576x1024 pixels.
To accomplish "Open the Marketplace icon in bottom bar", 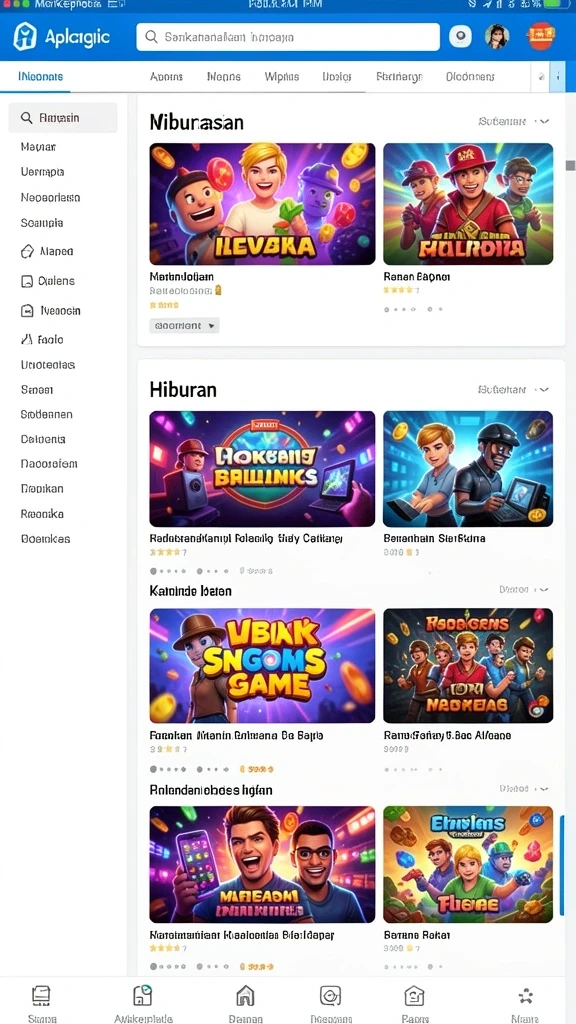I will [x=142, y=995].
